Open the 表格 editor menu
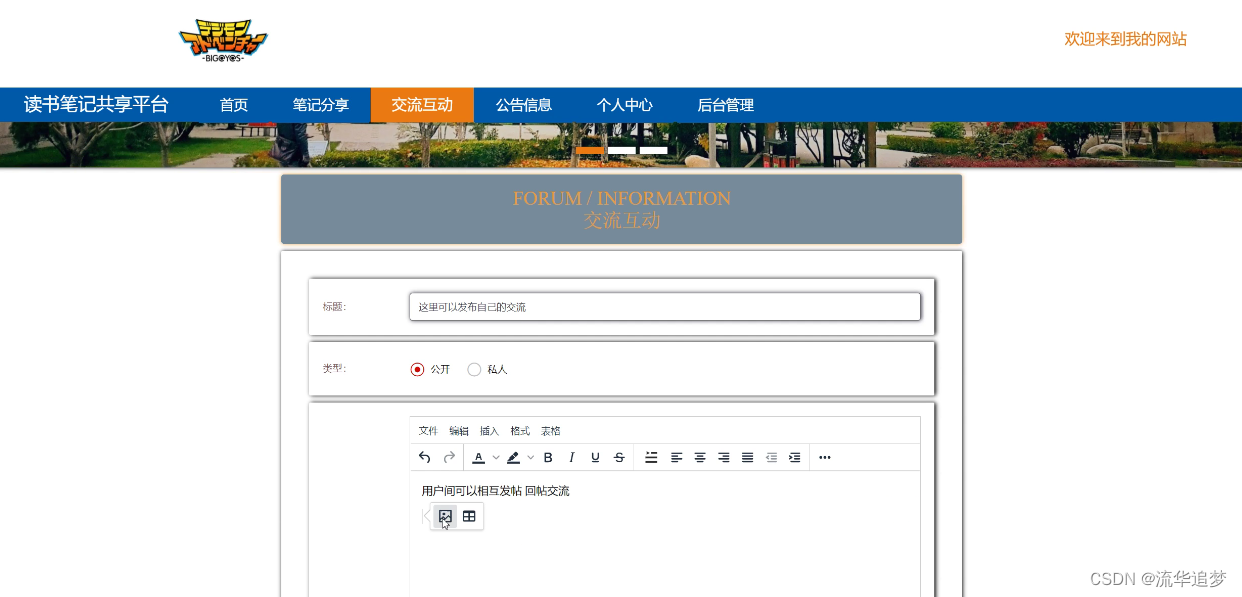This screenshot has height=597, width=1242. tap(551, 431)
